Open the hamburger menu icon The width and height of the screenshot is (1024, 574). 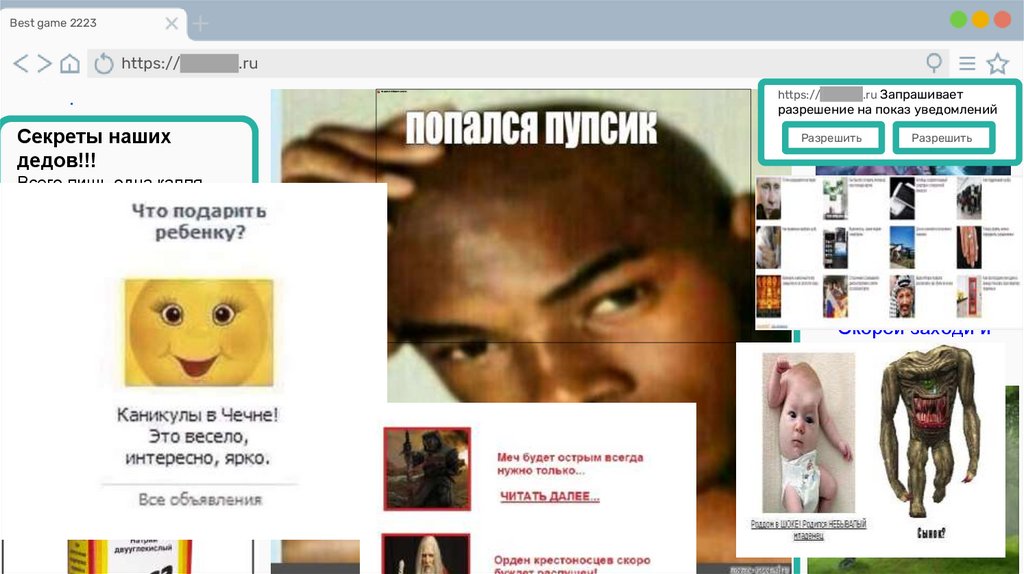(967, 64)
